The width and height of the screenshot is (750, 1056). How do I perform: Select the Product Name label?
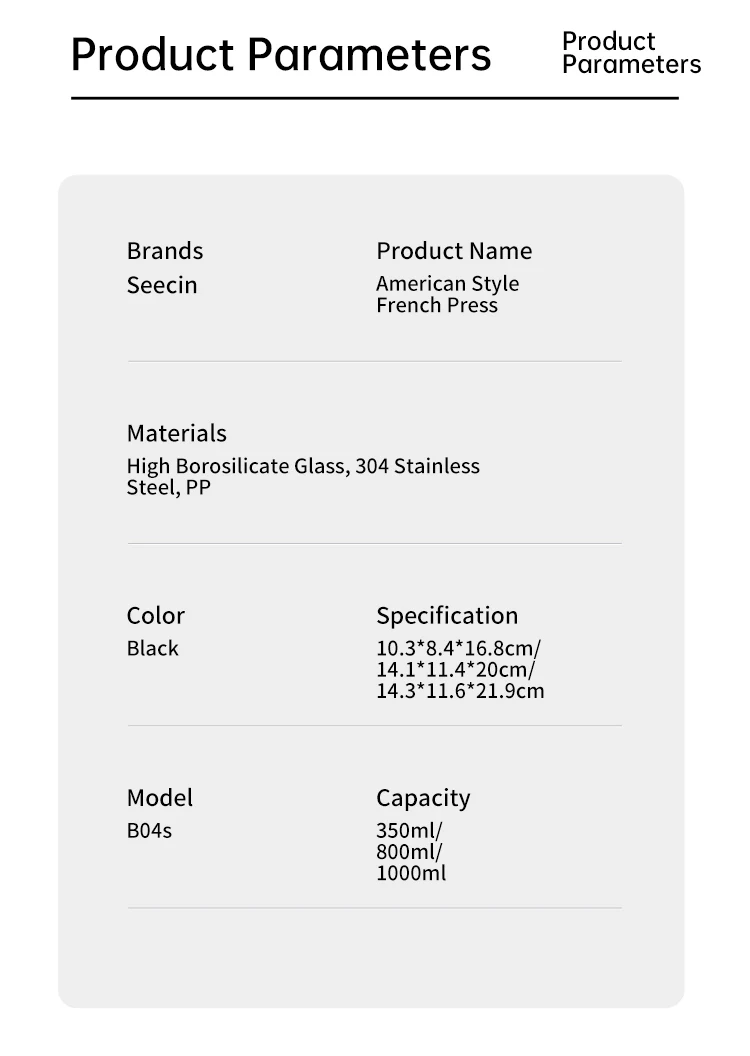[x=454, y=251]
